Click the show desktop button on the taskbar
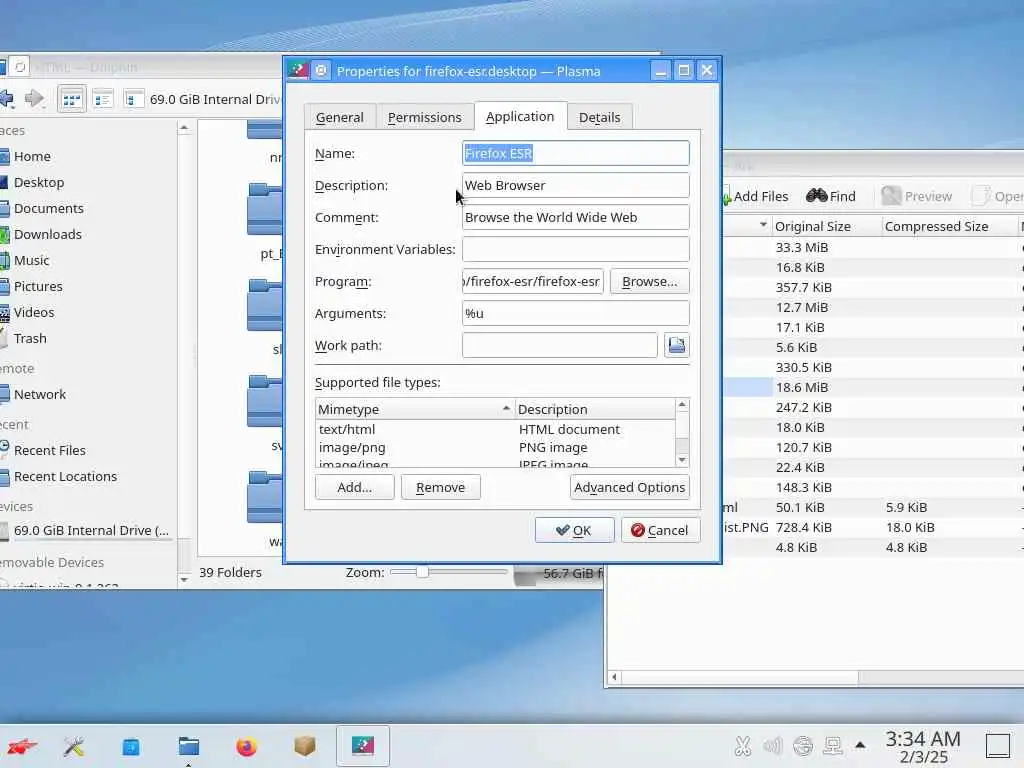The width and height of the screenshot is (1024, 768). [998, 746]
